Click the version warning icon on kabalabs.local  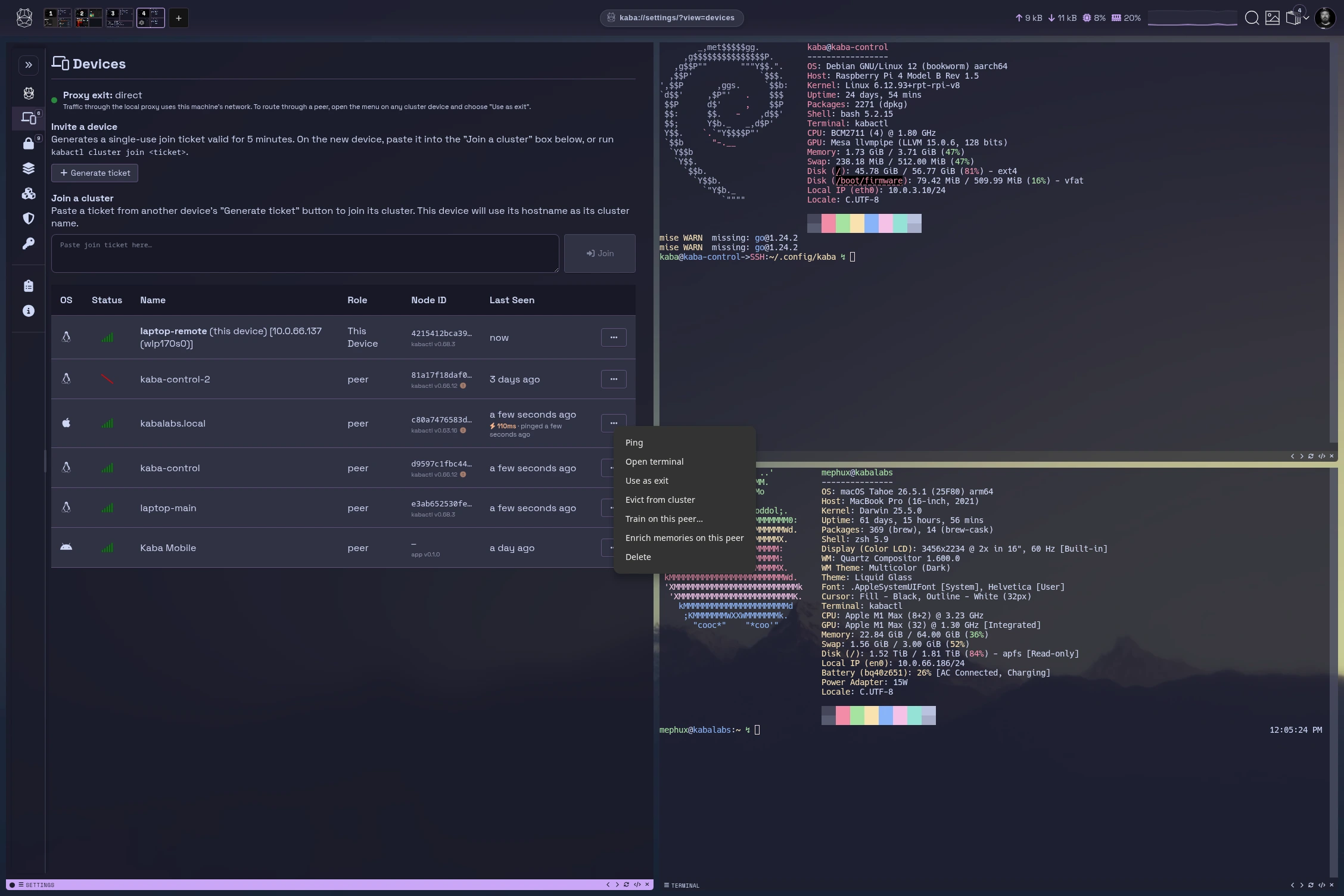point(463,431)
